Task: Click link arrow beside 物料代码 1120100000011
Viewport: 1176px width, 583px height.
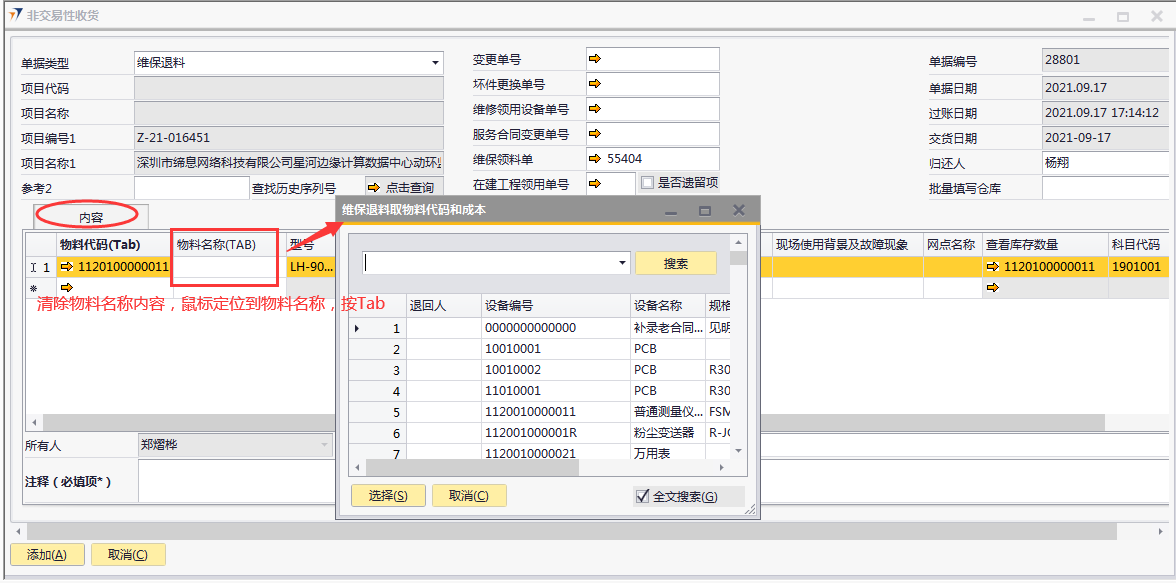Action: click(x=67, y=267)
